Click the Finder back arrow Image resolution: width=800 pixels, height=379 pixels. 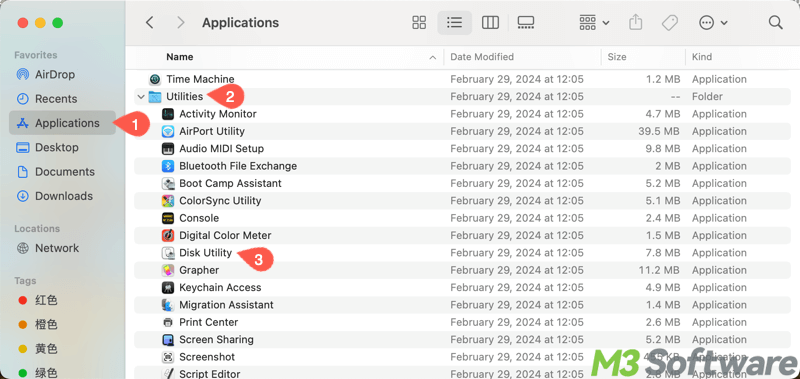point(149,22)
